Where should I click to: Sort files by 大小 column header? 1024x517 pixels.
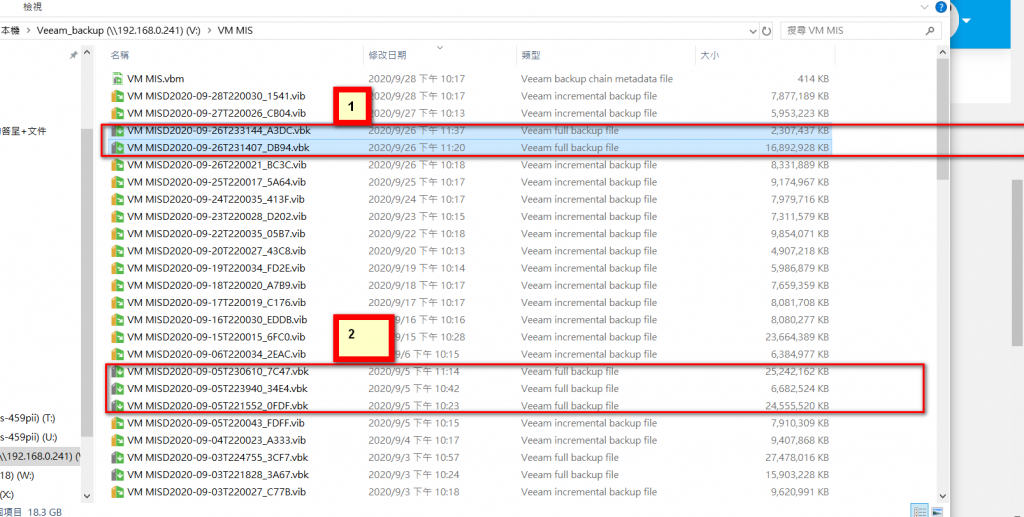tap(709, 55)
